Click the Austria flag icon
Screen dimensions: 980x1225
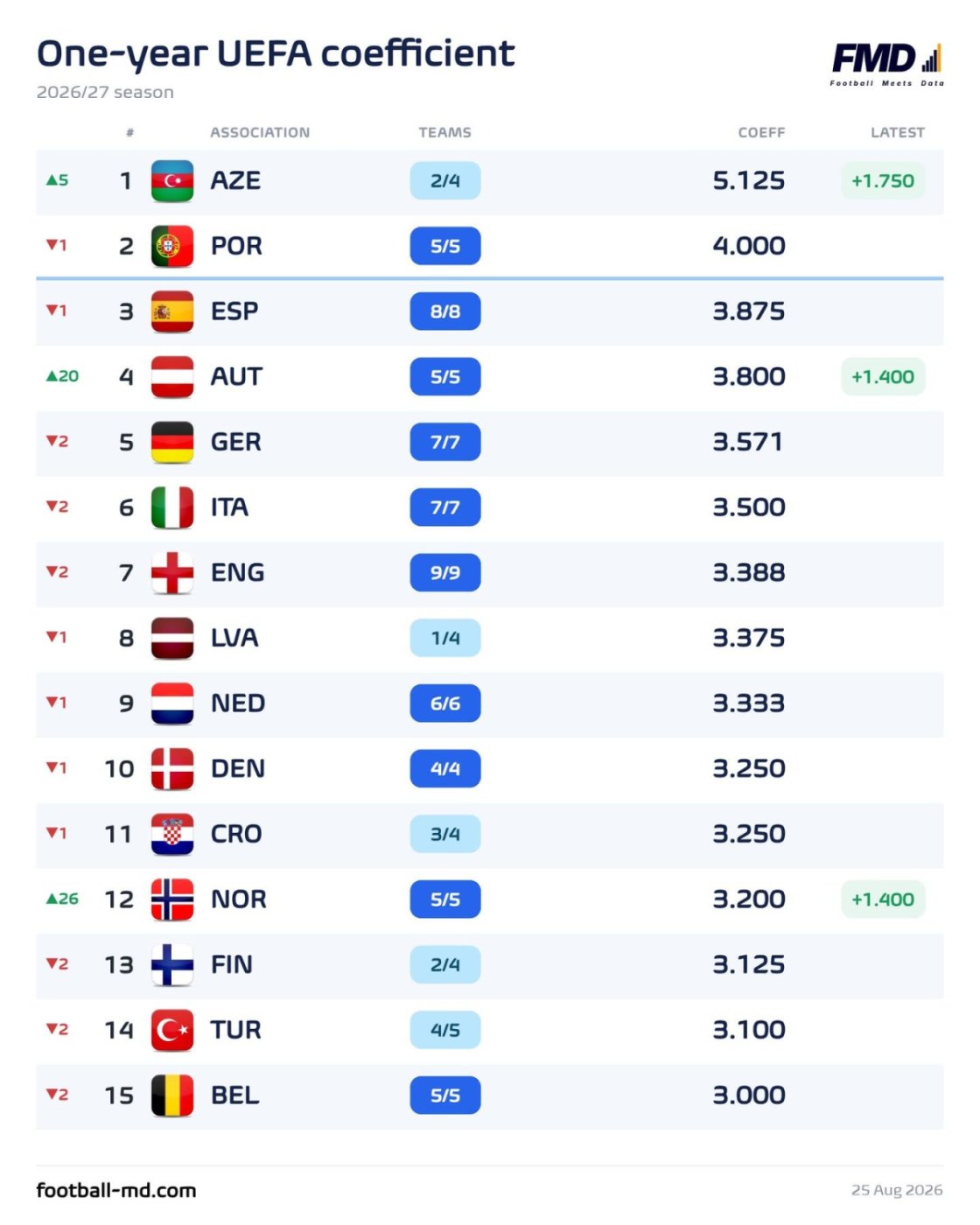point(172,377)
